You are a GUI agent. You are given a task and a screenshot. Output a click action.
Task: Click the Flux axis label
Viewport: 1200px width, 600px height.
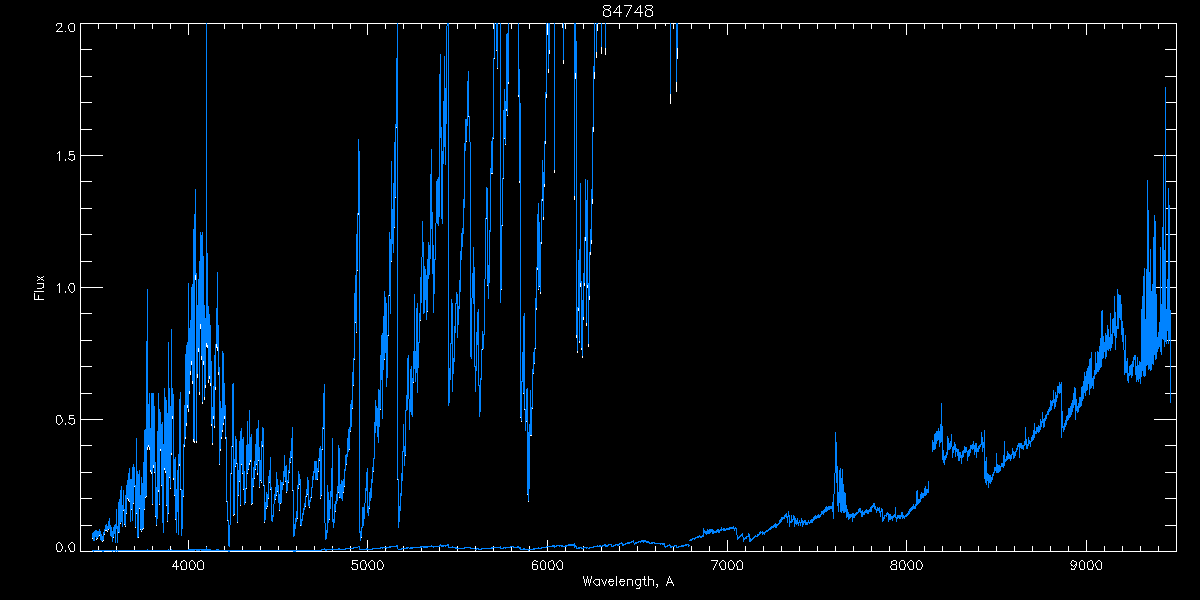point(40,287)
